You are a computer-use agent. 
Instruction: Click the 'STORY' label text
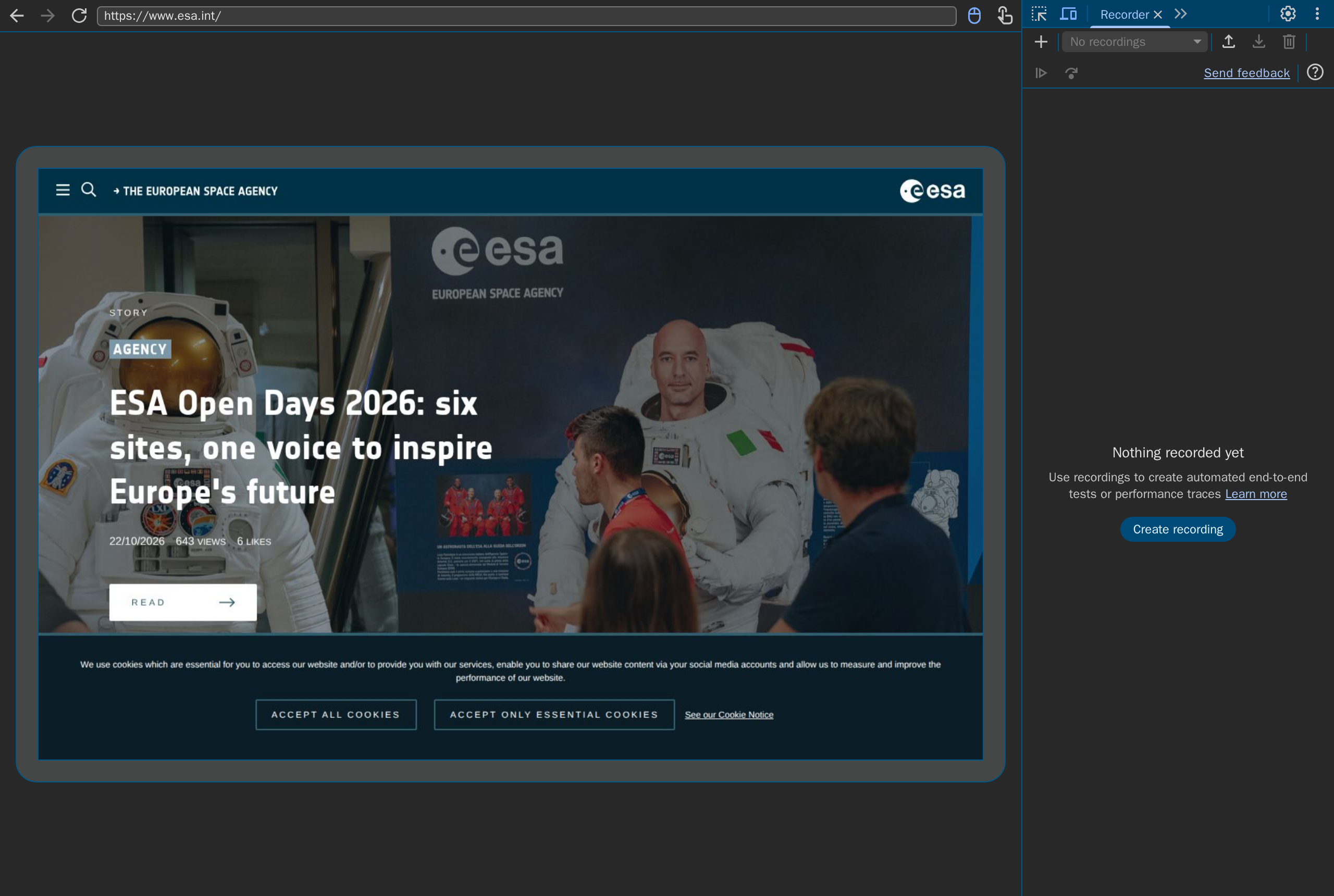pos(129,313)
